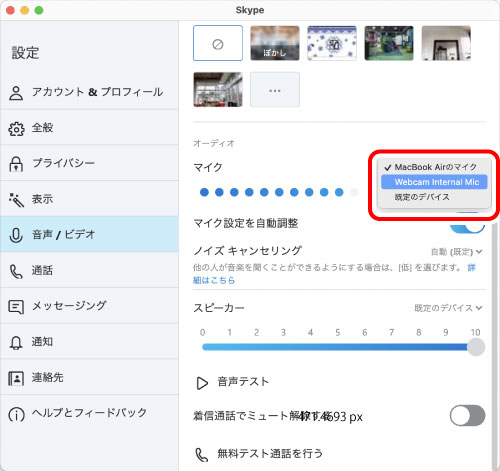This screenshot has width=500, height=471.
Task: Open the ノイズ キャンセリング 自動 (既定) dropdown
Action: pyautogui.click(x=456, y=252)
